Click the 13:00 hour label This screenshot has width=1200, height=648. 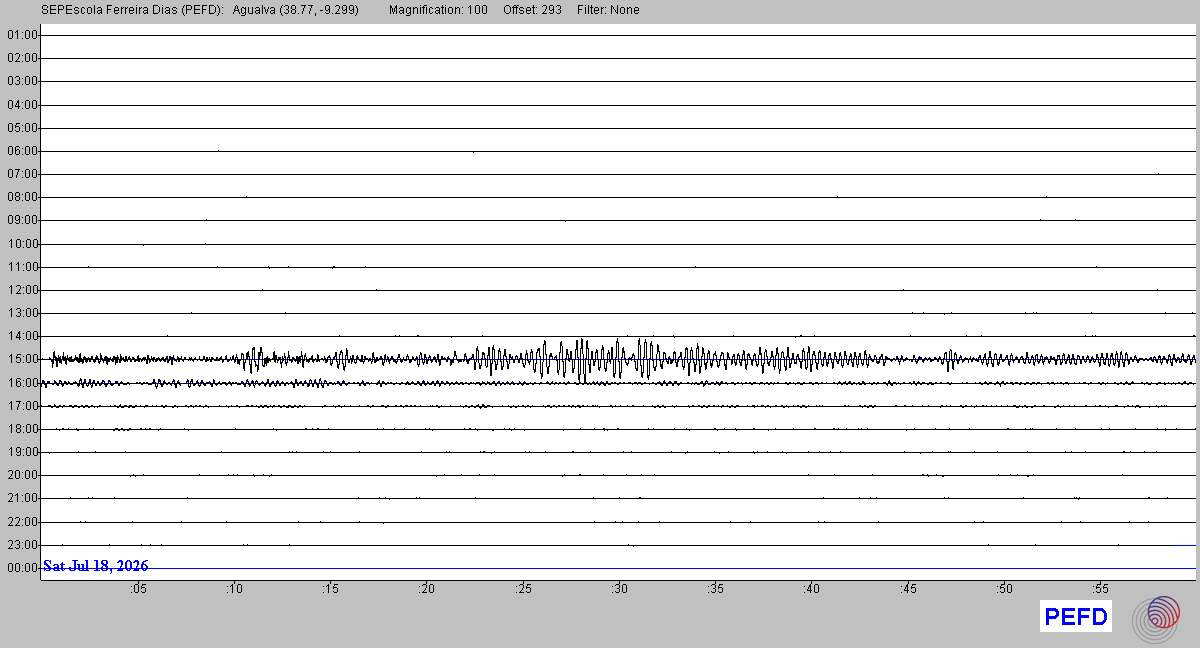tap(22, 313)
